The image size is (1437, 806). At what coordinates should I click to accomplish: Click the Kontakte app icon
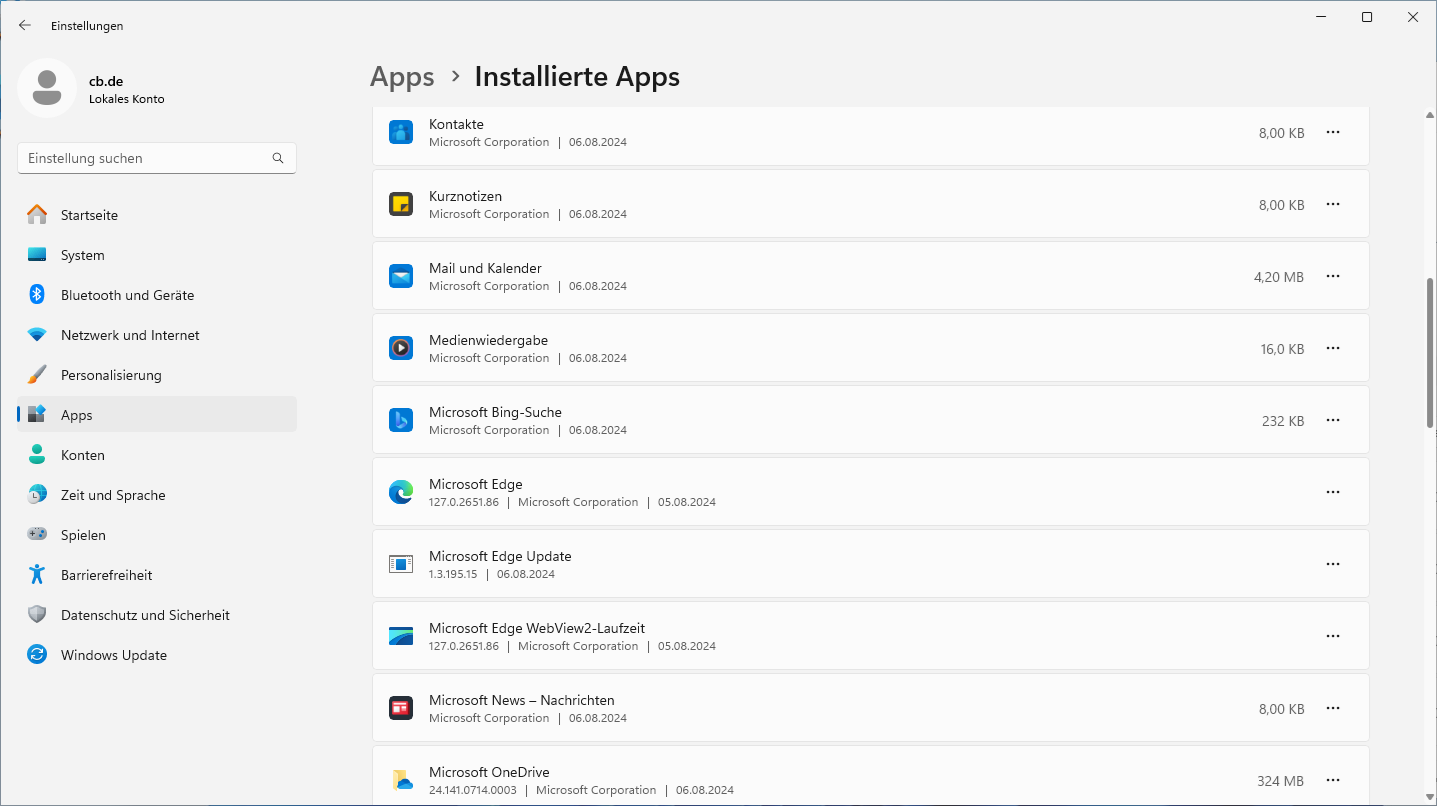coord(401,132)
